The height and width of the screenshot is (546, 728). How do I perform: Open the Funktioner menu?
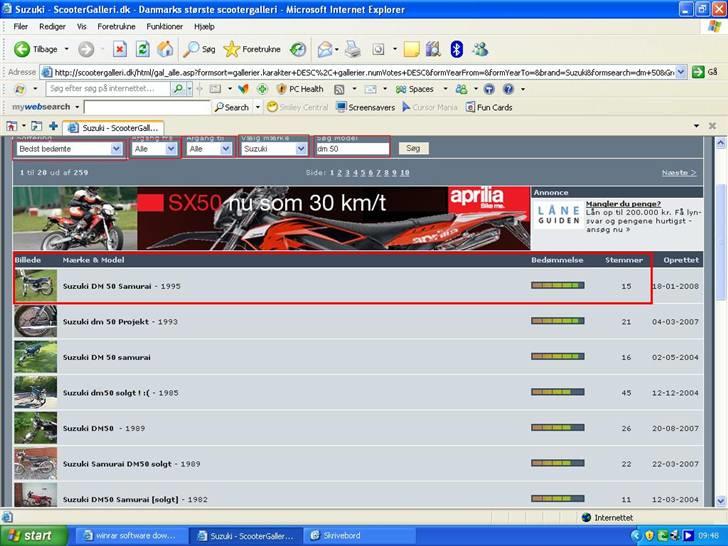pos(164,26)
